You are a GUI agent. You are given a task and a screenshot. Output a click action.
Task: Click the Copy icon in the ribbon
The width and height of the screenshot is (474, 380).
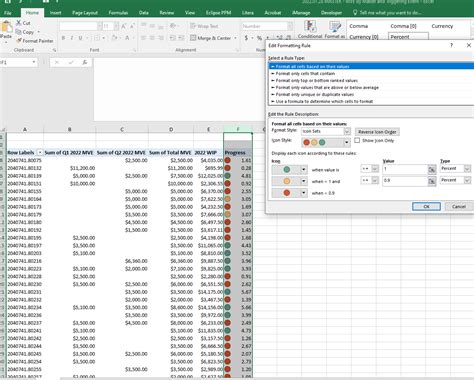pos(19,32)
